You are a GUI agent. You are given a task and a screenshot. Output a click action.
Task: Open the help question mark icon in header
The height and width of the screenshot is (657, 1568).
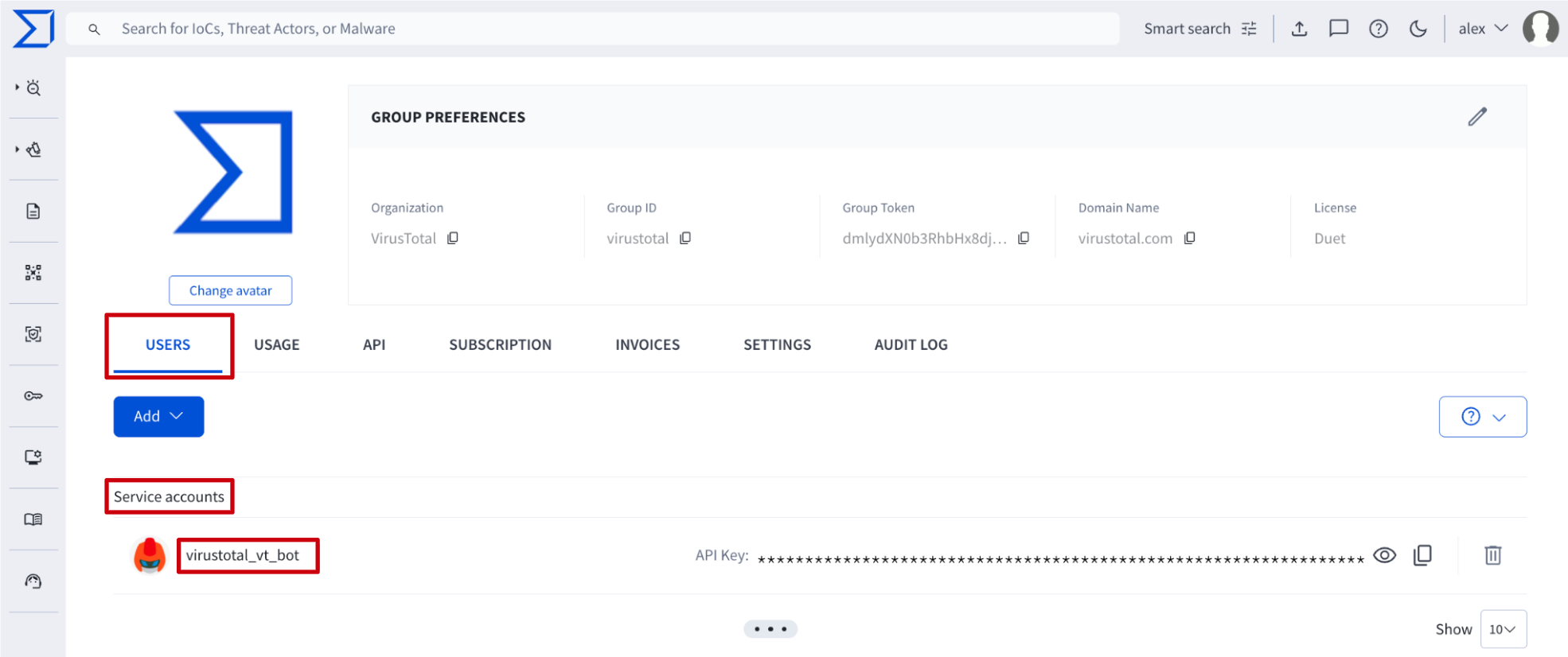click(x=1379, y=29)
